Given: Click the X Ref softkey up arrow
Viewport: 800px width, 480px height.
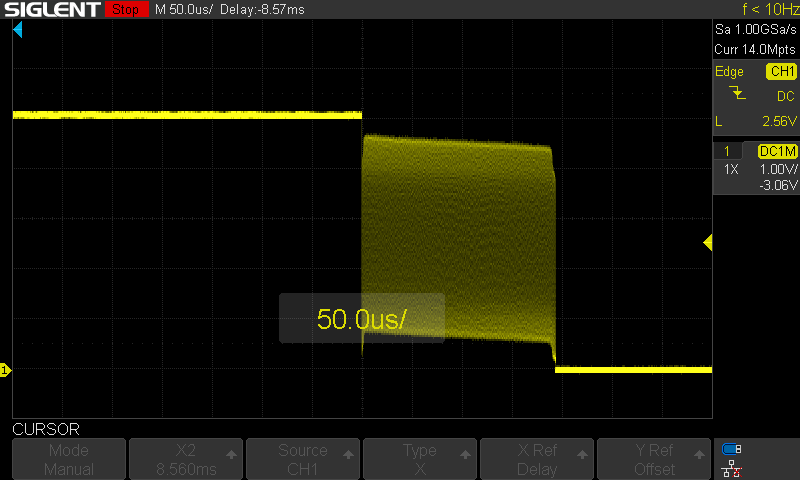Looking at the screenshot, I should click(x=582, y=454).
